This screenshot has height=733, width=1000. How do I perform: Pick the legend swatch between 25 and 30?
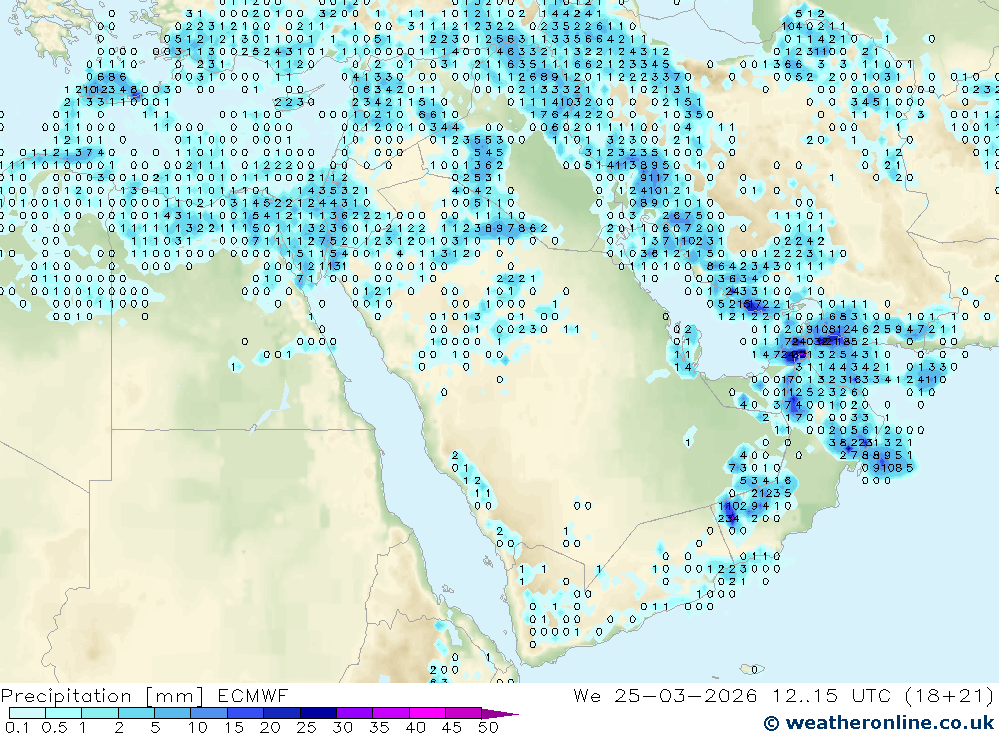pyautogui.click(x=318, y=713)
